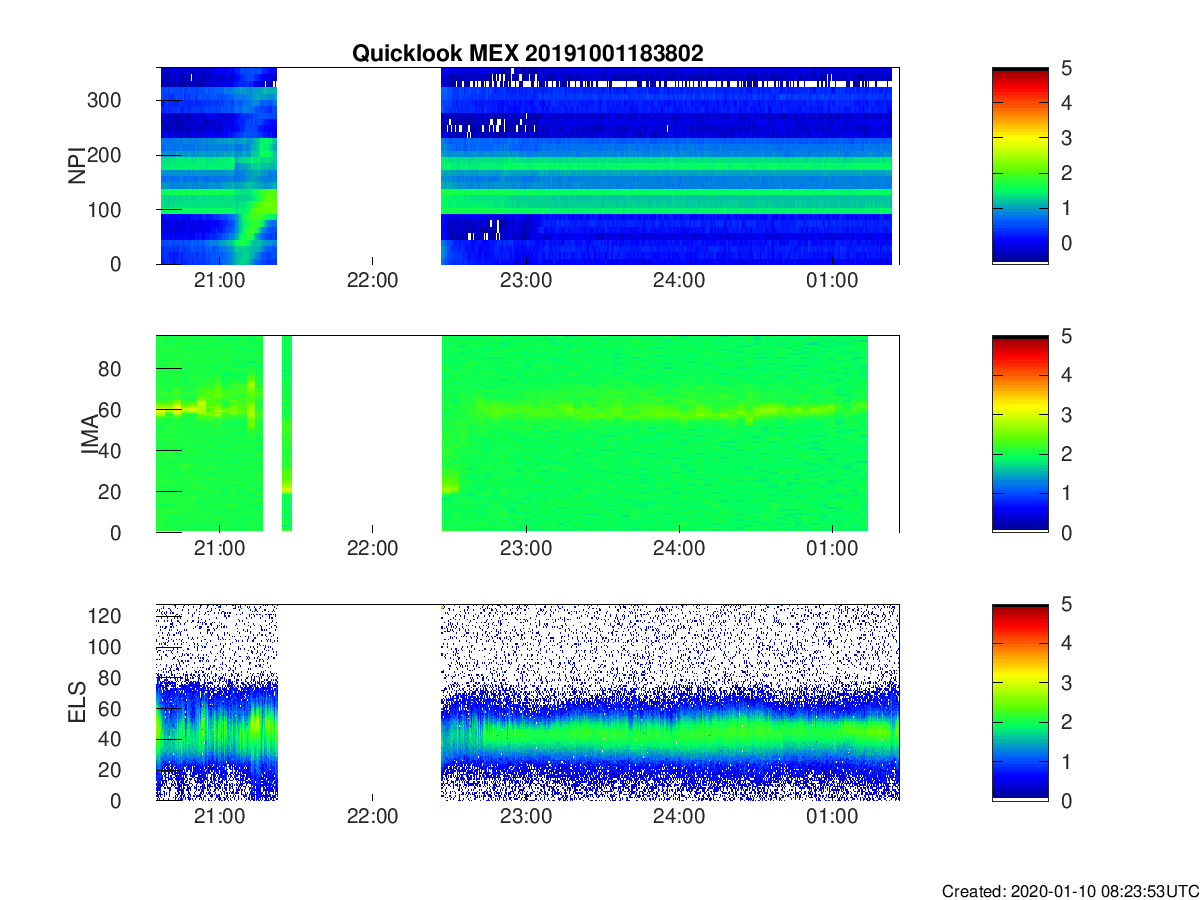1200x900 pixels.
Task: Click the colorbar beside the NPI panel
Action: pyautogui.click(x=1020, y=166)
